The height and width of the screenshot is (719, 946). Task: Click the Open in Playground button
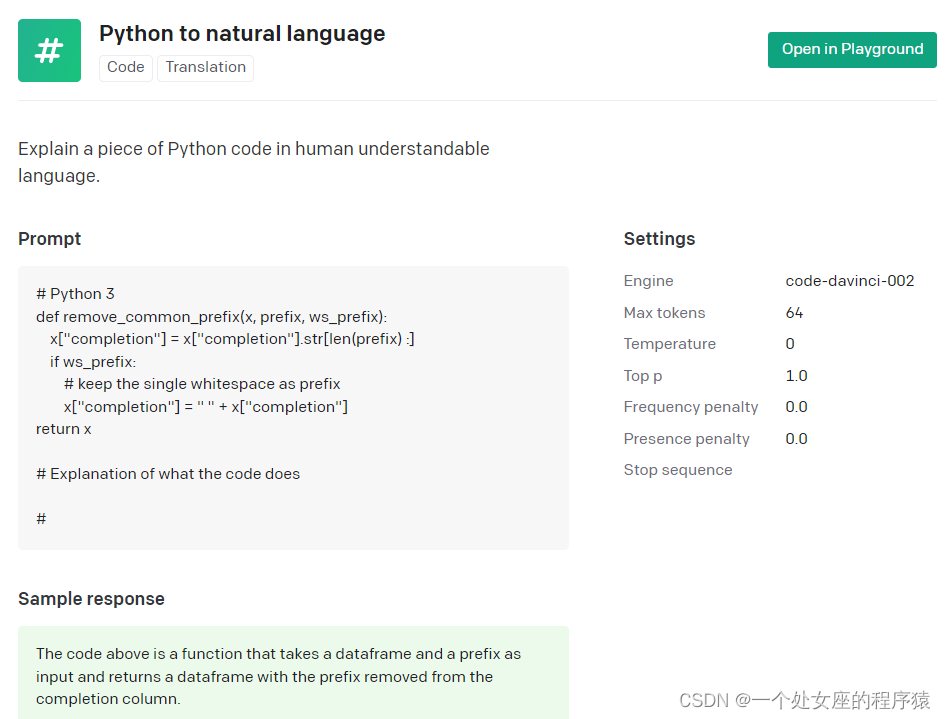tap(852, 49)
